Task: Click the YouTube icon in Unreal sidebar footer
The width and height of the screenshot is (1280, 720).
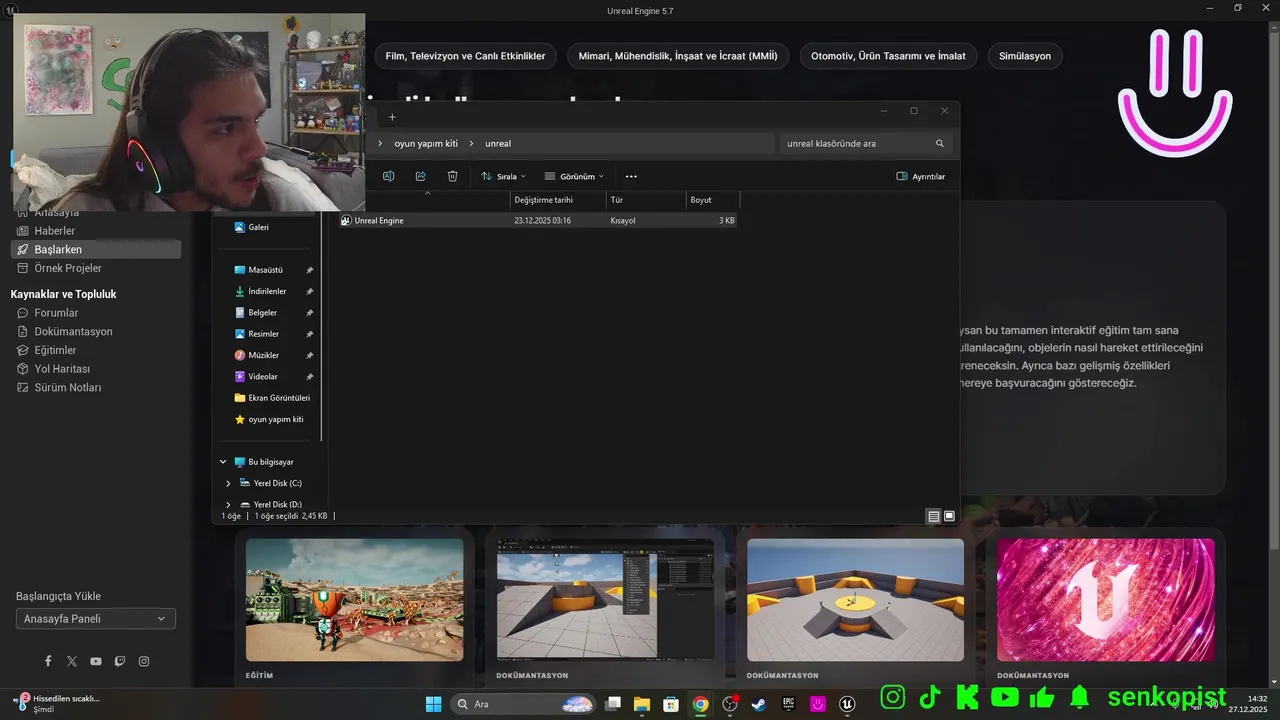Action: click(x=96, y=661)
